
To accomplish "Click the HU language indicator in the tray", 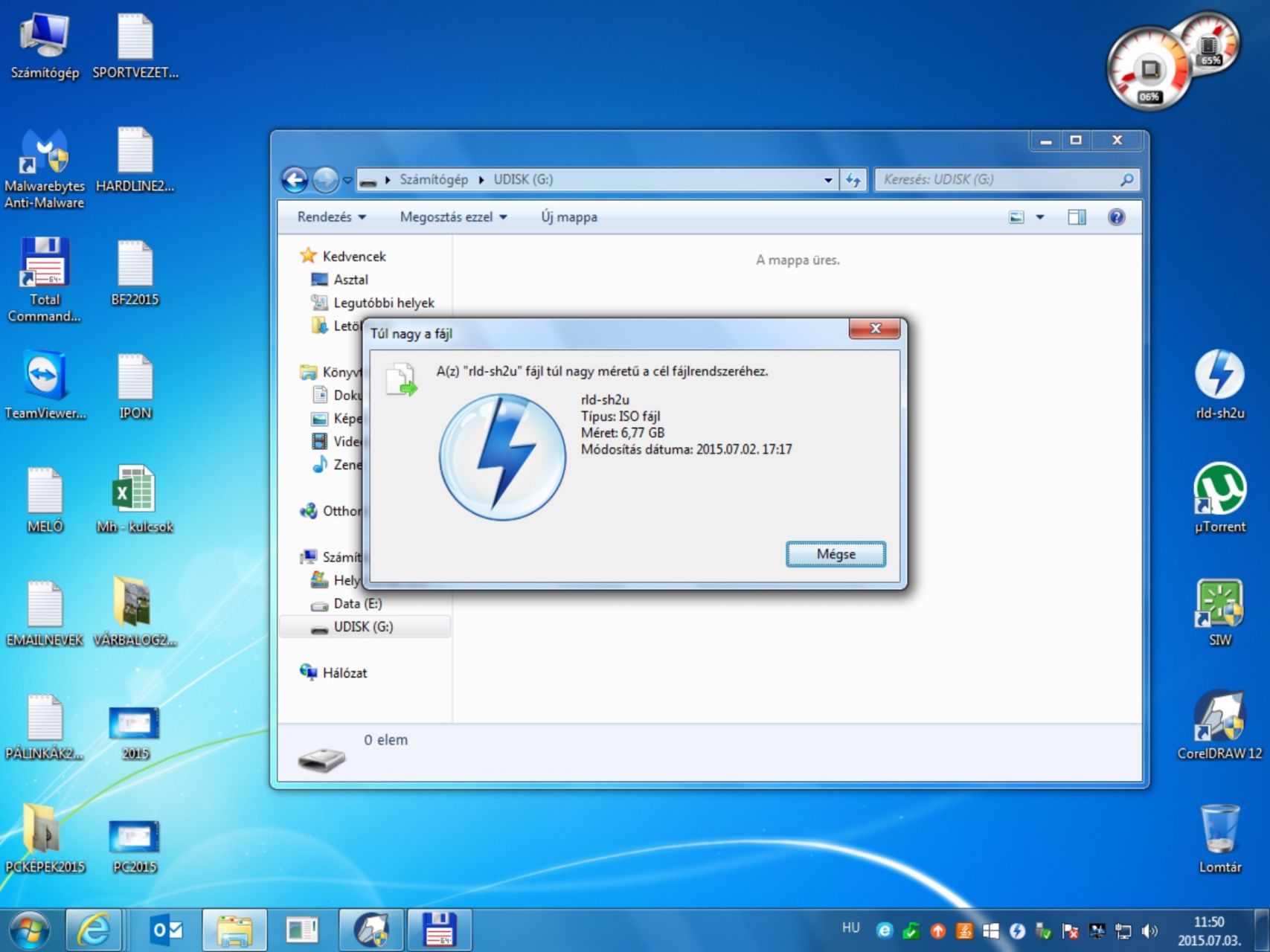I will click(850, 927).
